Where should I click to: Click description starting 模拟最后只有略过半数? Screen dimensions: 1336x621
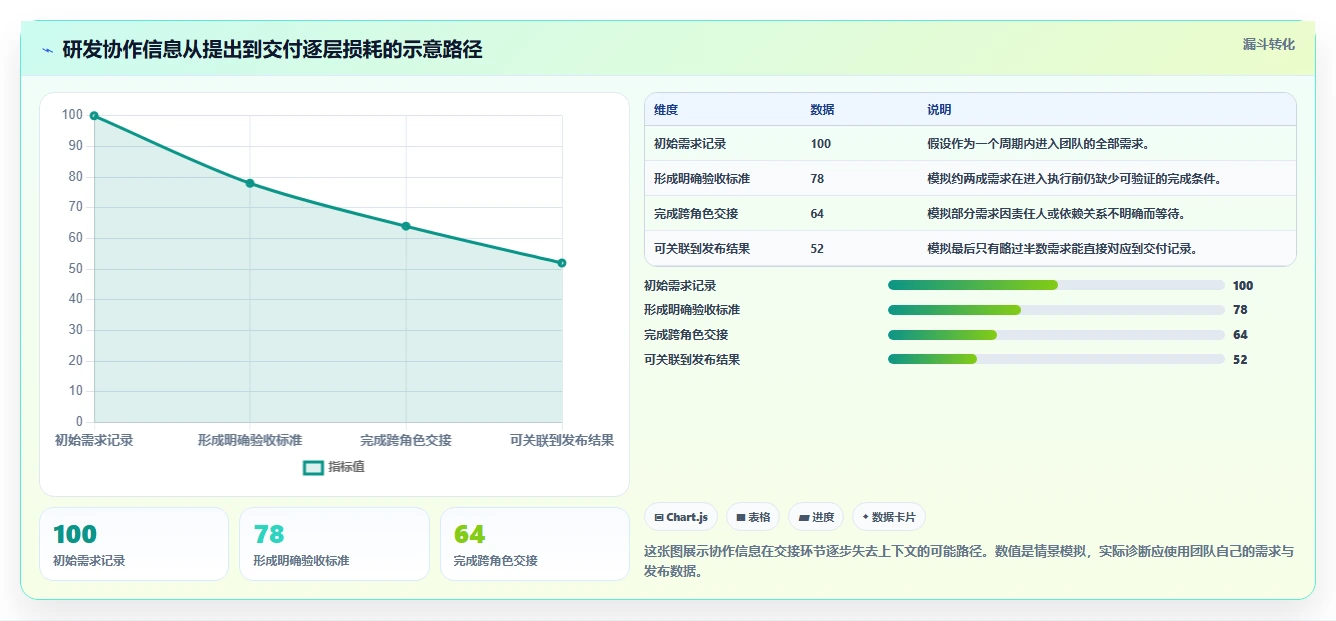[1062, 249]
